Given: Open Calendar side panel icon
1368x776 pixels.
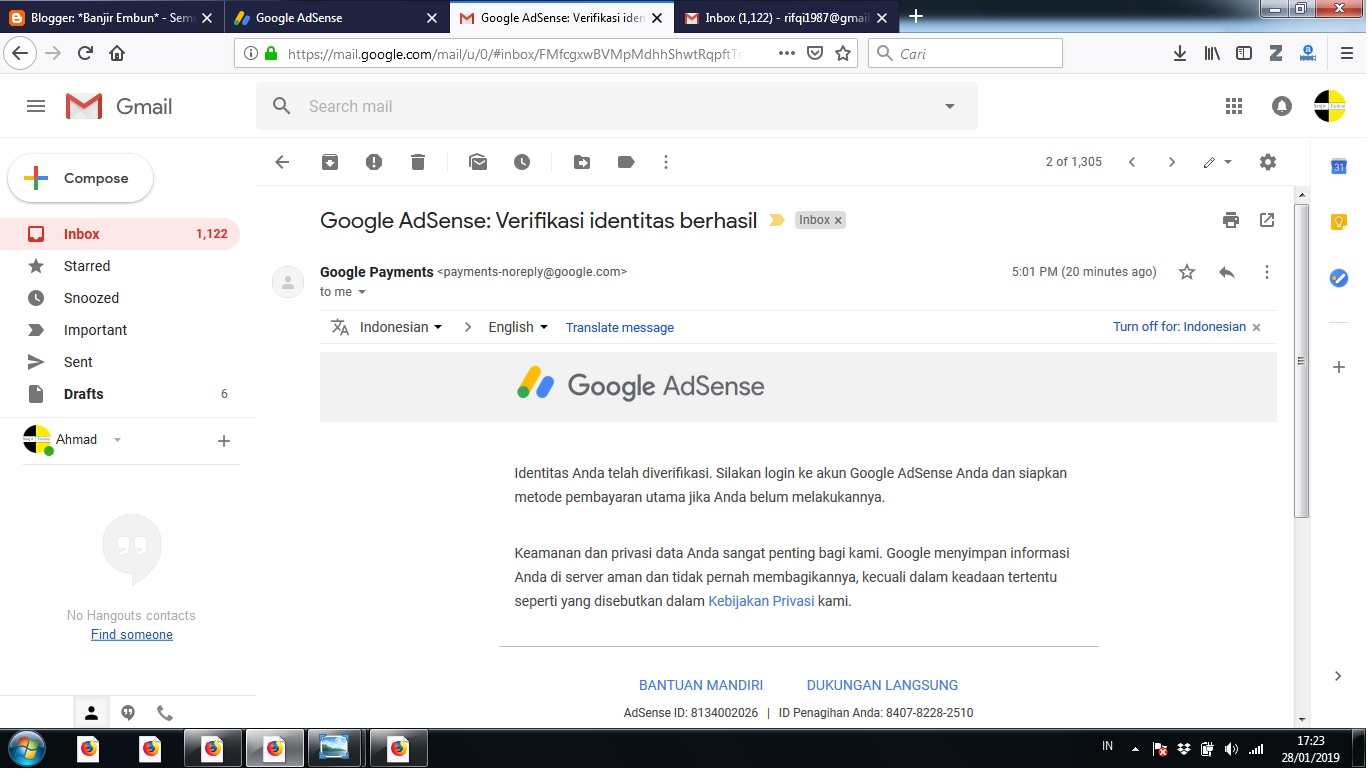Looking at the screenshot, I should click(1339, 167).
